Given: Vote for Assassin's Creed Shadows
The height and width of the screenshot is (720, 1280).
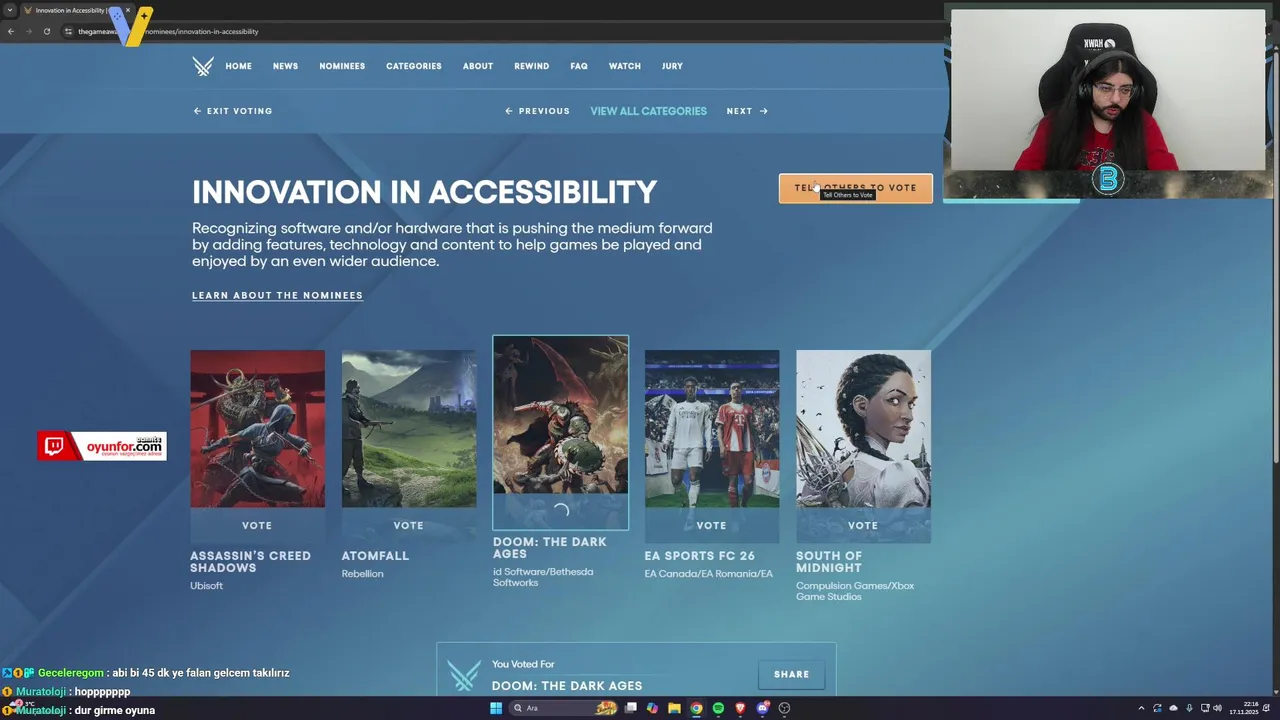Looking at the screenshot, I should click(x=257, y=525).
